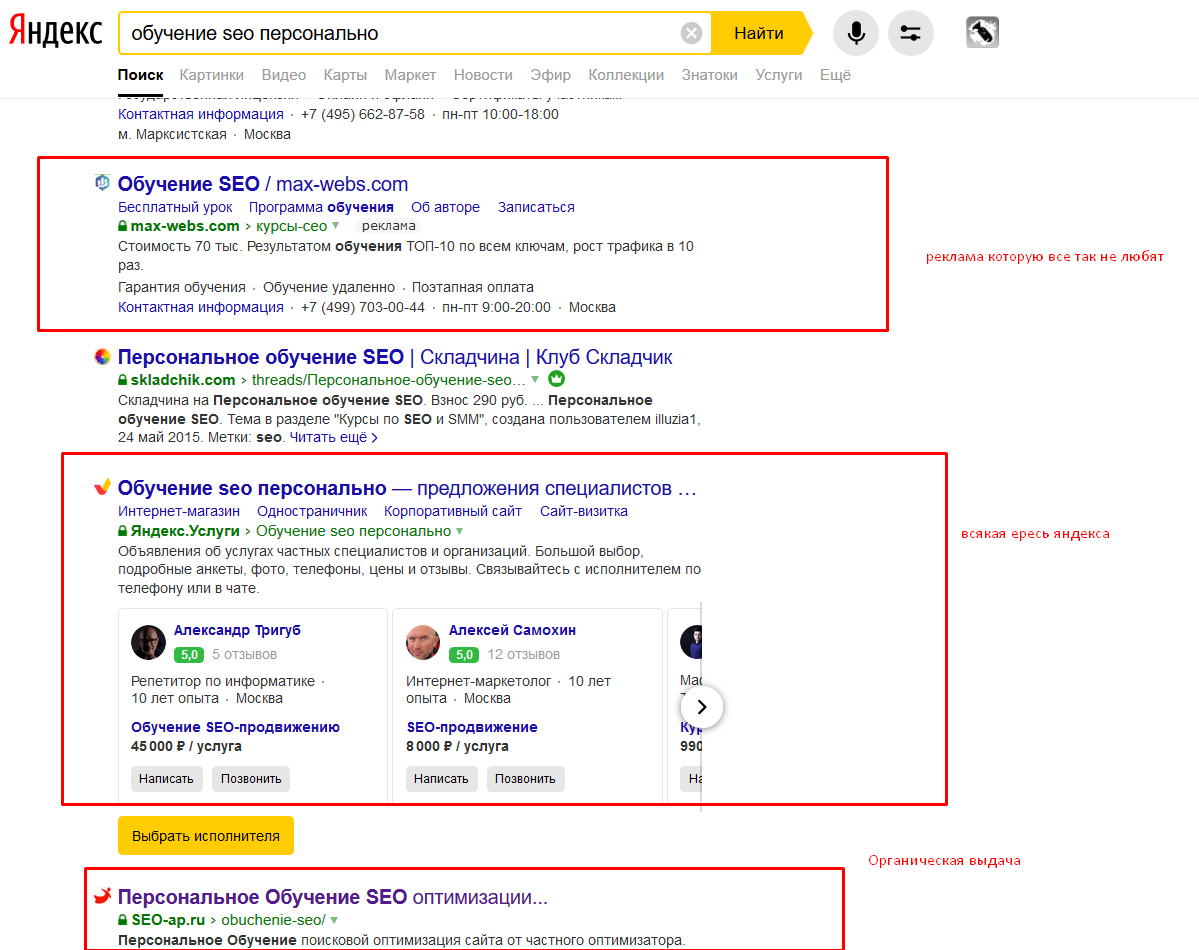Open Корпоративный сайт sitelink
This screenshot has height=950, width=1199.
coord(453,511)
